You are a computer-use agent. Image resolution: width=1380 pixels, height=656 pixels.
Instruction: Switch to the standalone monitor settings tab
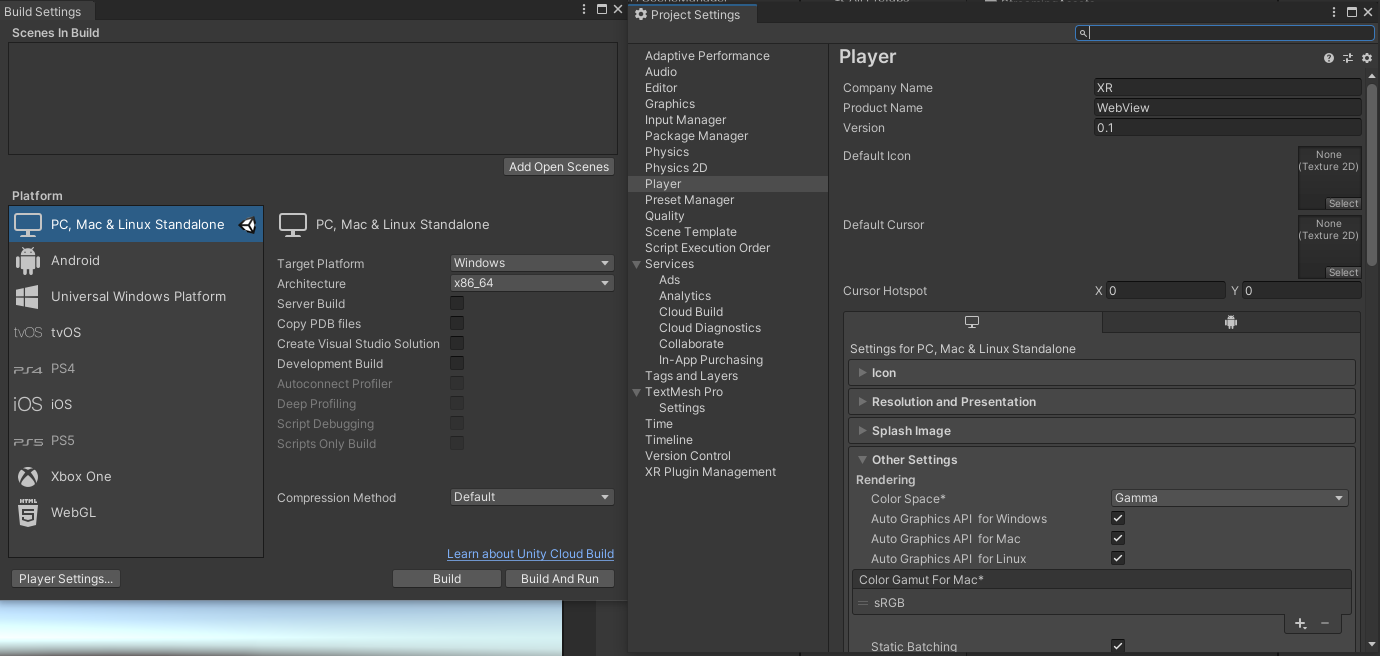tap(972, 322)
